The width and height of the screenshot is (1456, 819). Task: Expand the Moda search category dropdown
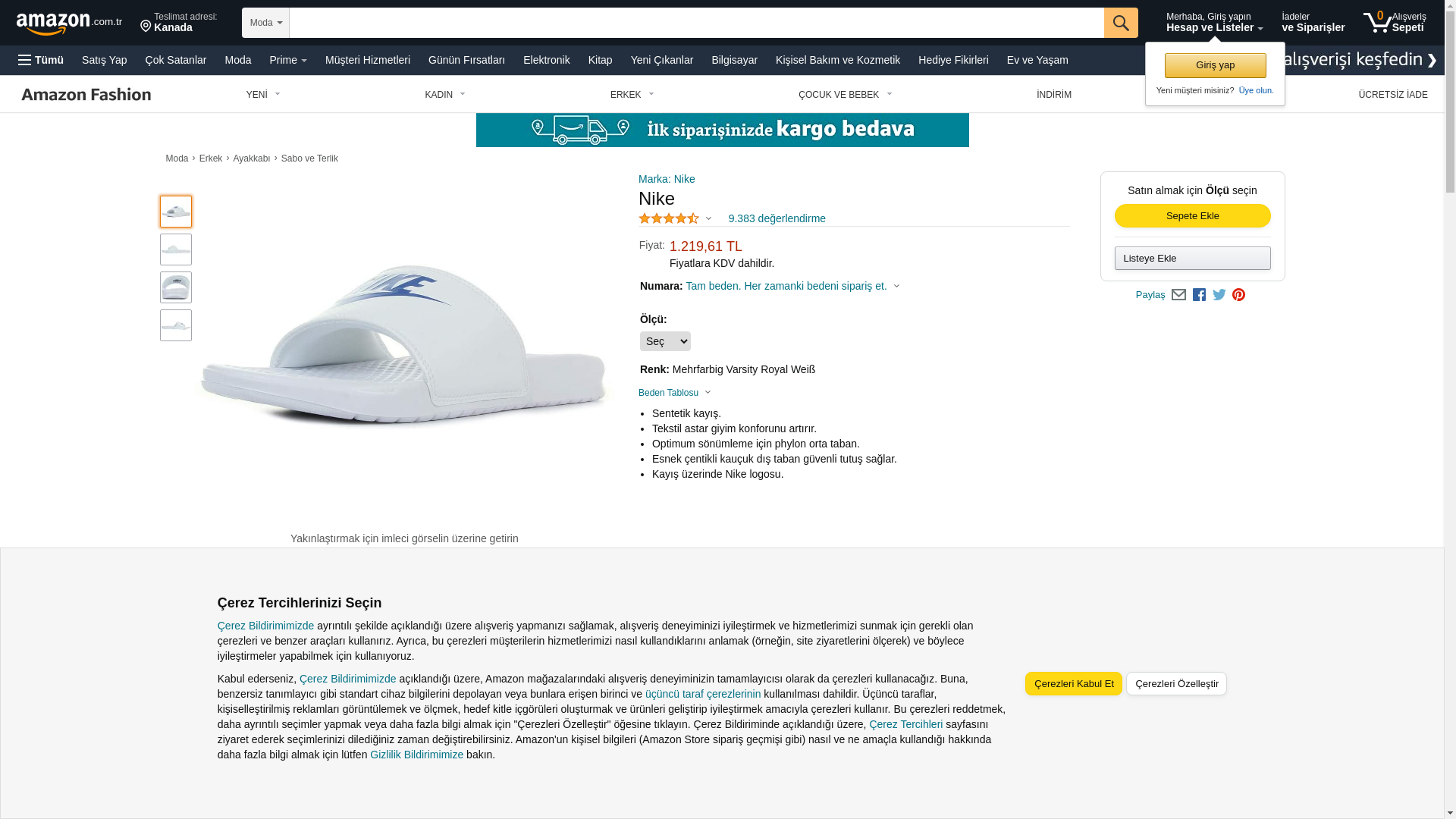point(265,23)
